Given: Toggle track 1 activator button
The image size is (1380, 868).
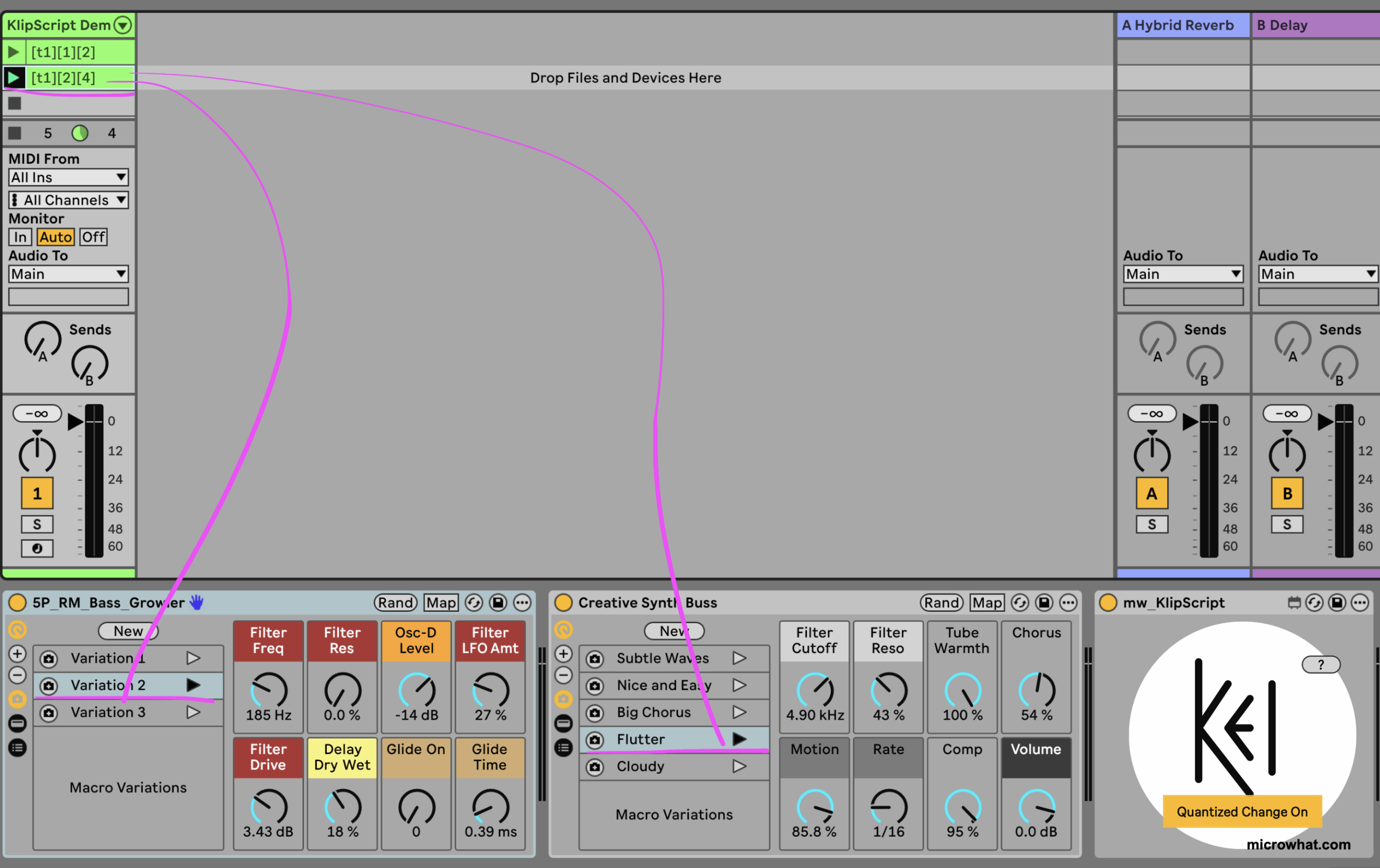Looking at the screenshot, I should point(37,493).
